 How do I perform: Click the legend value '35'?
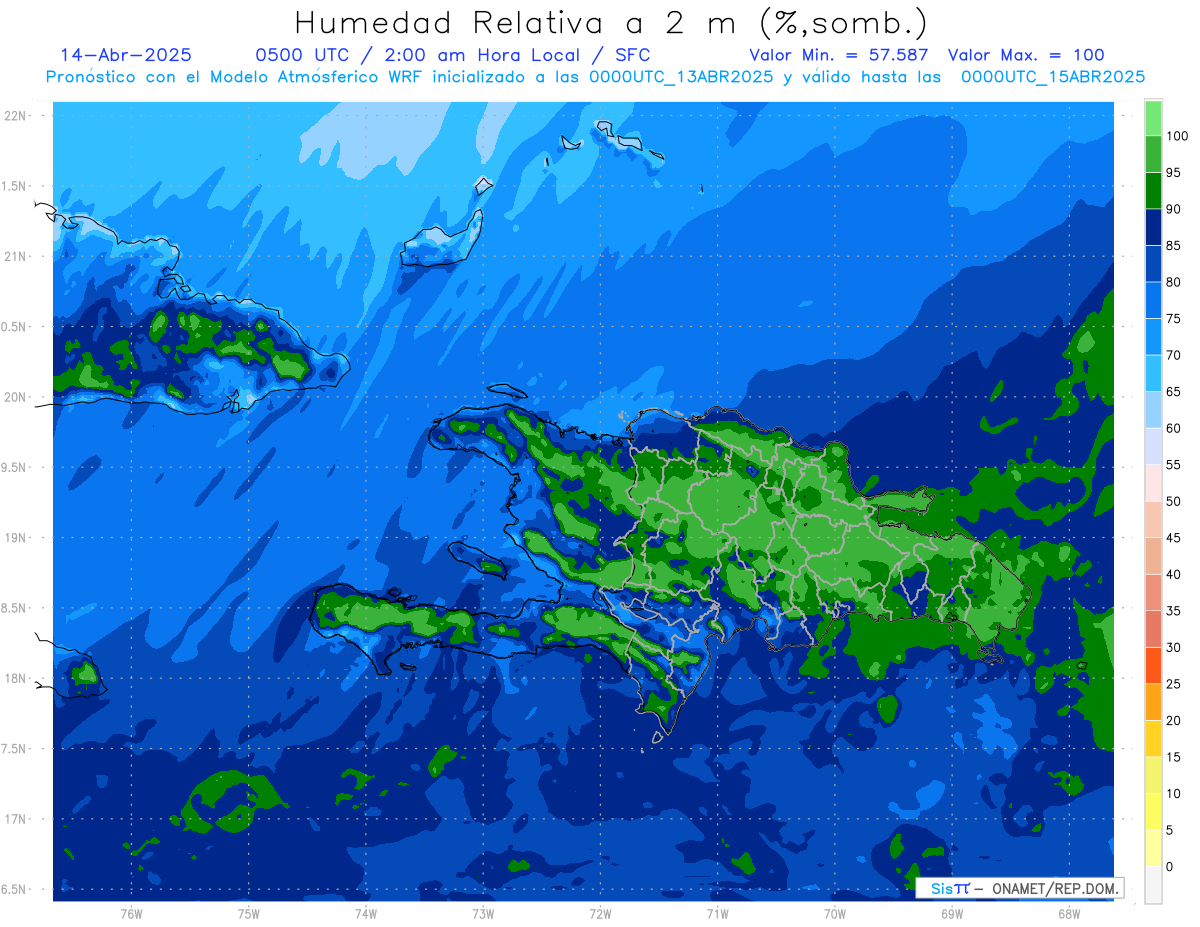click(x=1173, y=611)
